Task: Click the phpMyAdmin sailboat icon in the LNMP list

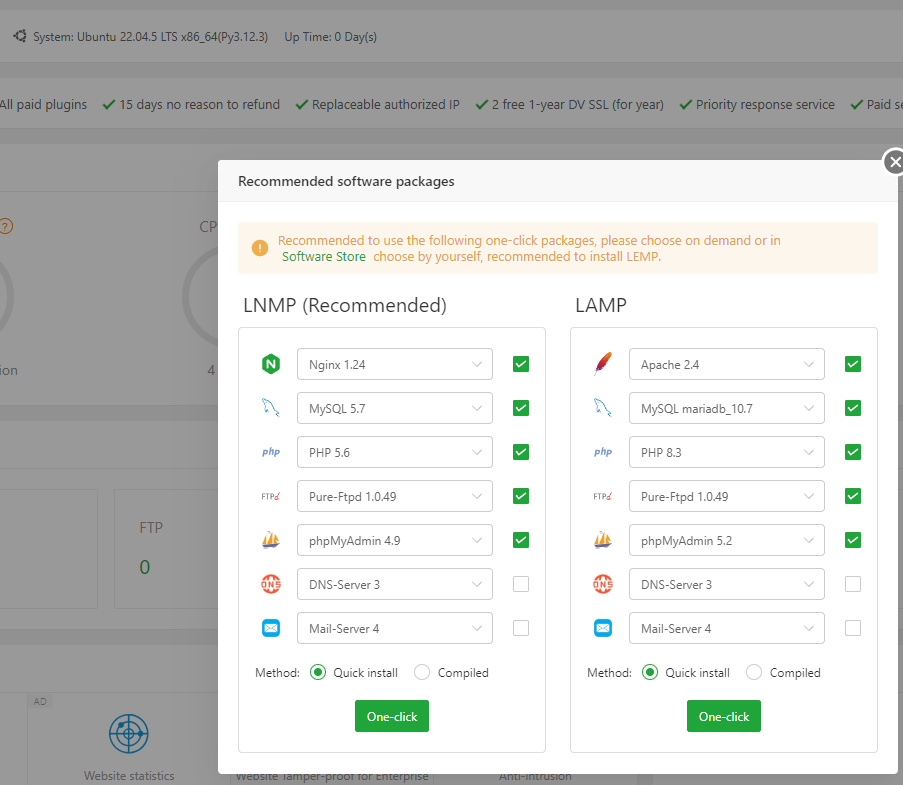Action: coord(270,541)
